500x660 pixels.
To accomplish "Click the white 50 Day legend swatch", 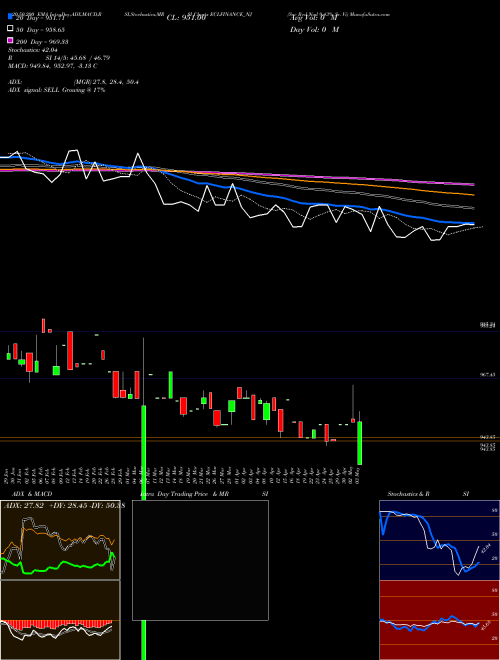I will click(10, 29).
